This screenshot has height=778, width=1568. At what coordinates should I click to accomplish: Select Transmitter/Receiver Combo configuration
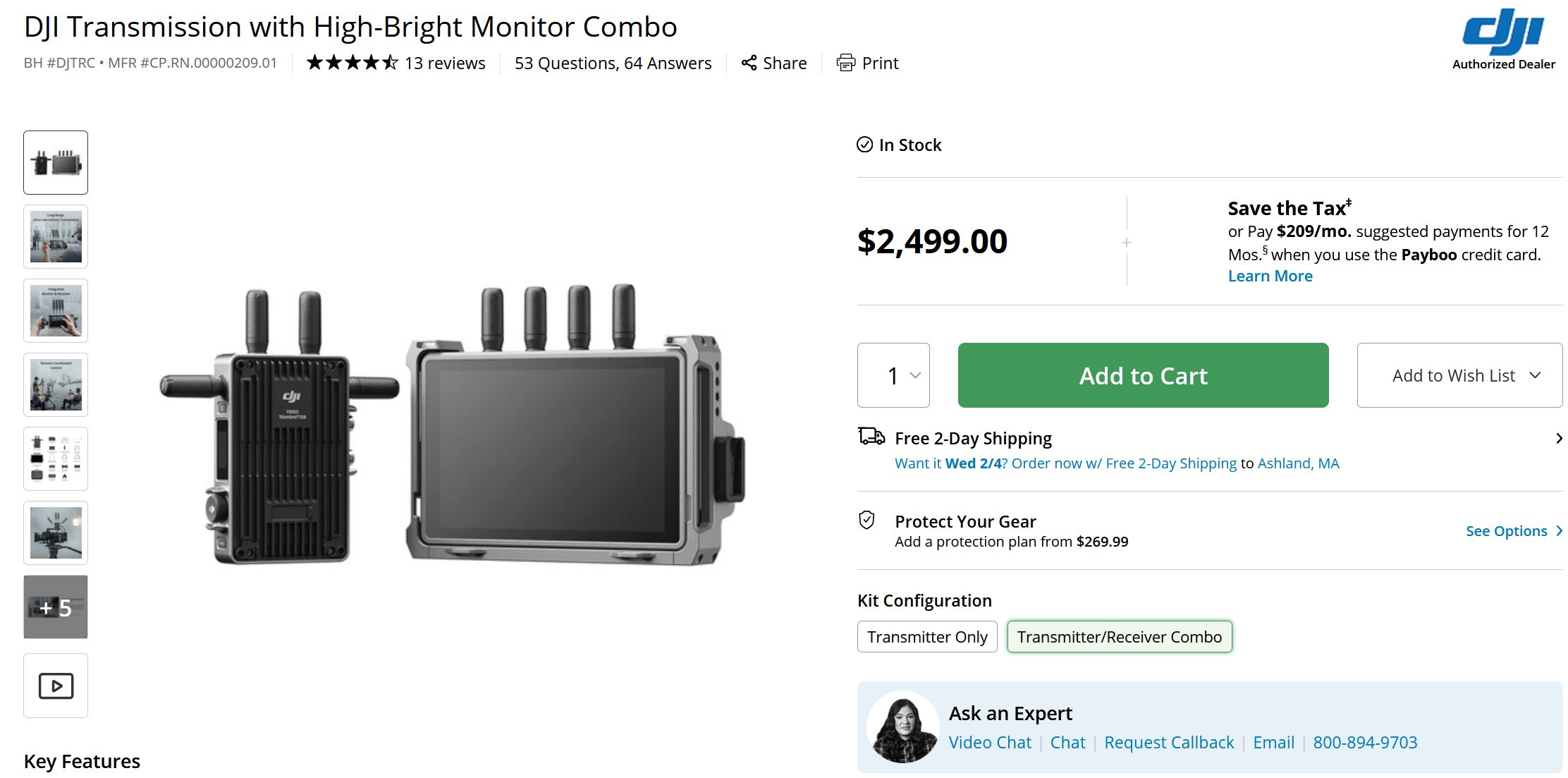(x=1120, y=637)
